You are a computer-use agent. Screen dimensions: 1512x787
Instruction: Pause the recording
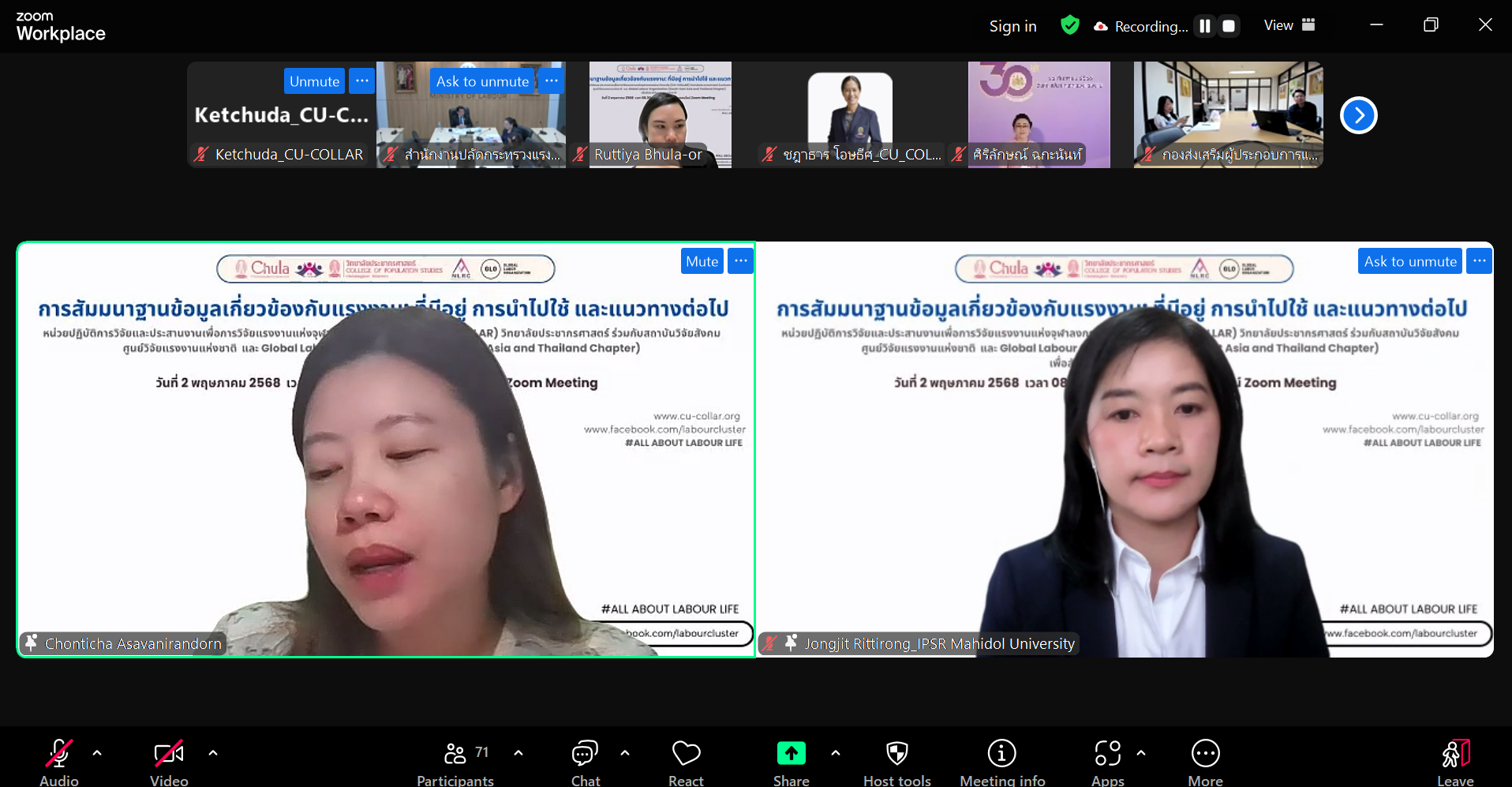pos(1205,26)
